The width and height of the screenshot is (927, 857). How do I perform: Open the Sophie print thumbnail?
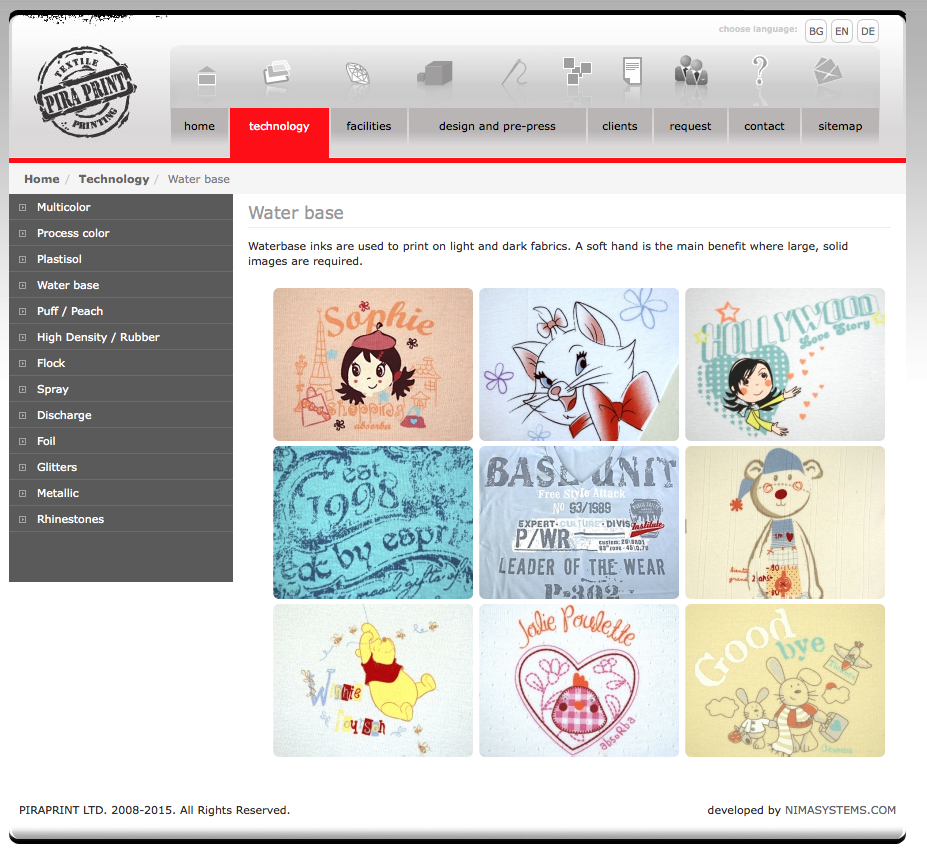point(373,364)
